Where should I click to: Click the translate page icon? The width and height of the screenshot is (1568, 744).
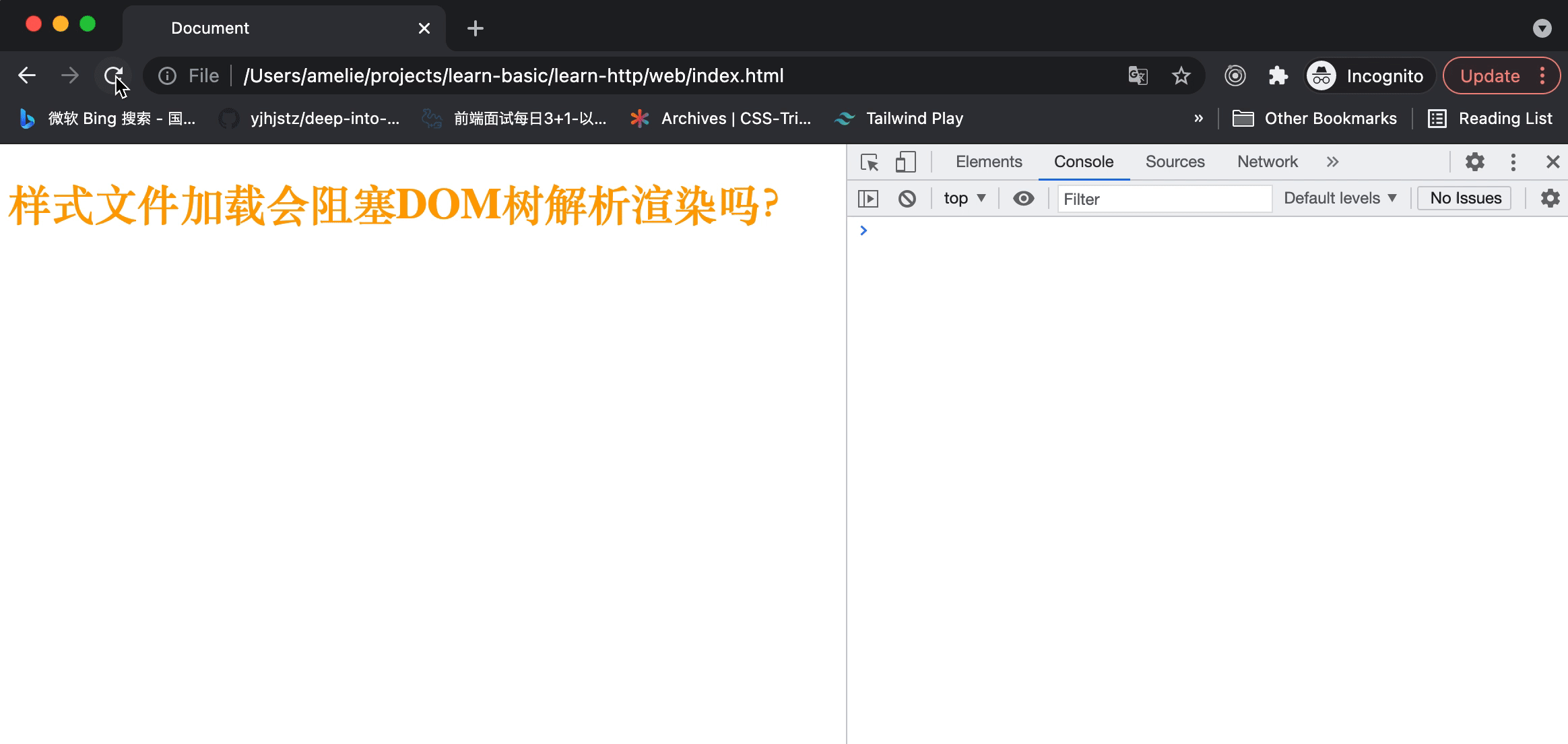point(1138,75)
